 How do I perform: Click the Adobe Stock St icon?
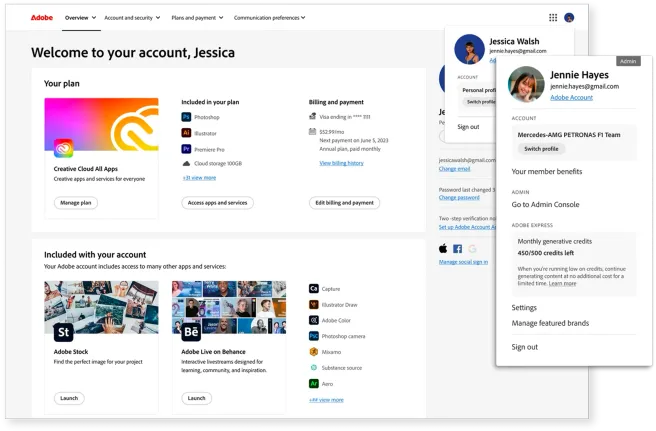pos(64,332)
